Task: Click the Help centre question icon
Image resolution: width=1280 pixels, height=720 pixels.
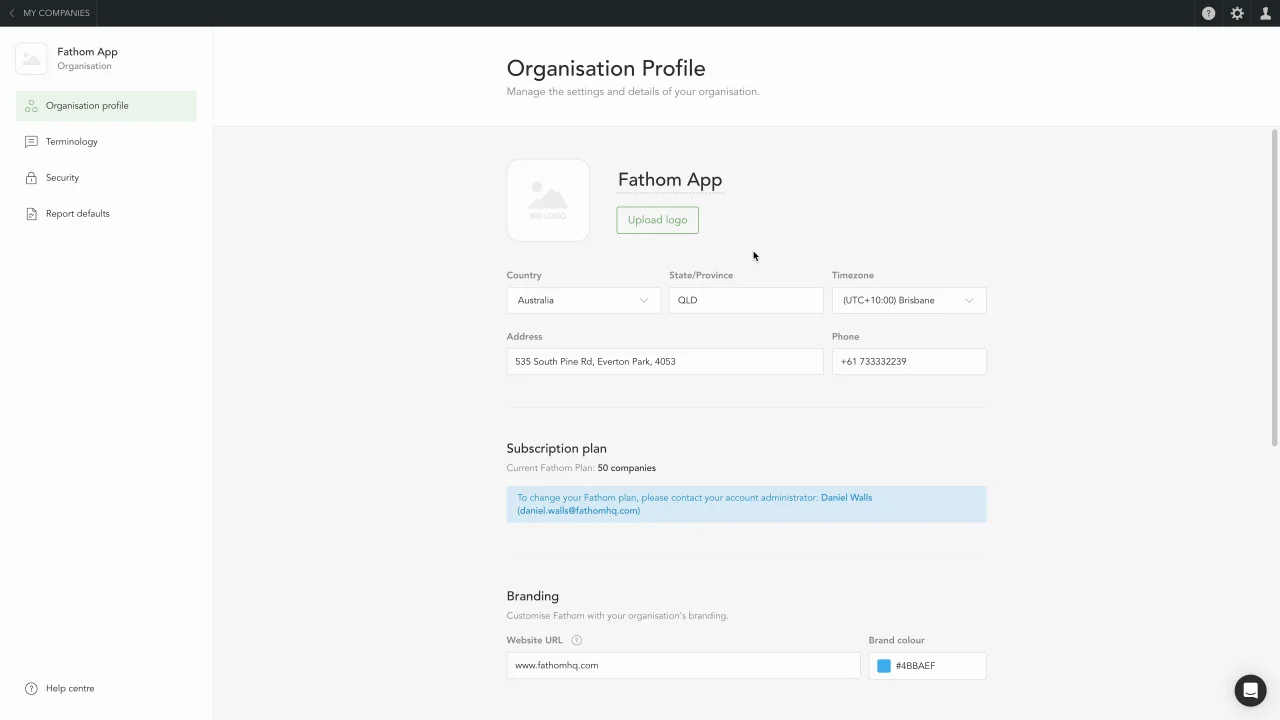Action: 31,689
